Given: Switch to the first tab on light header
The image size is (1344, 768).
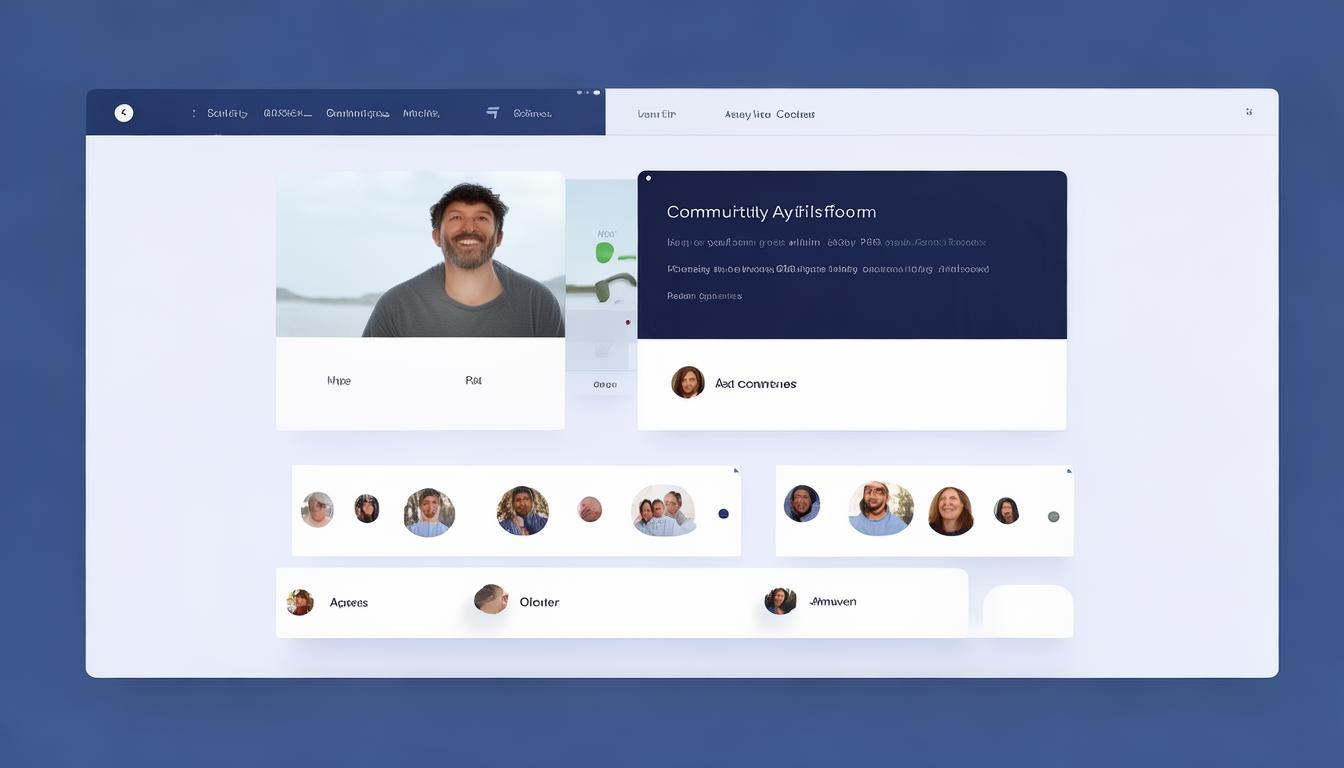Looking at the screenshot, I should tap(657, 115).
